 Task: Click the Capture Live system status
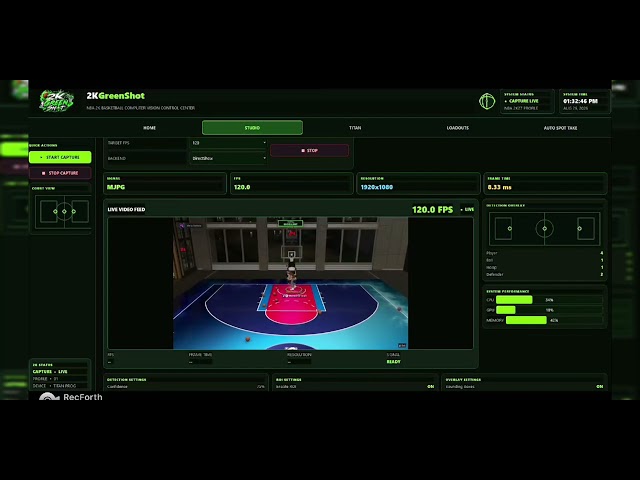[x=524, y=101]
